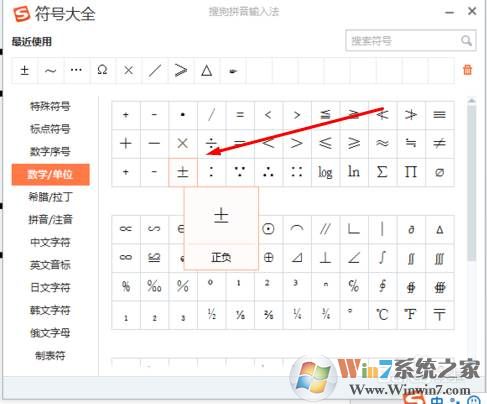Pick the ∞ infinity symbol
This screenshot has width=487, height=404.
126,258
